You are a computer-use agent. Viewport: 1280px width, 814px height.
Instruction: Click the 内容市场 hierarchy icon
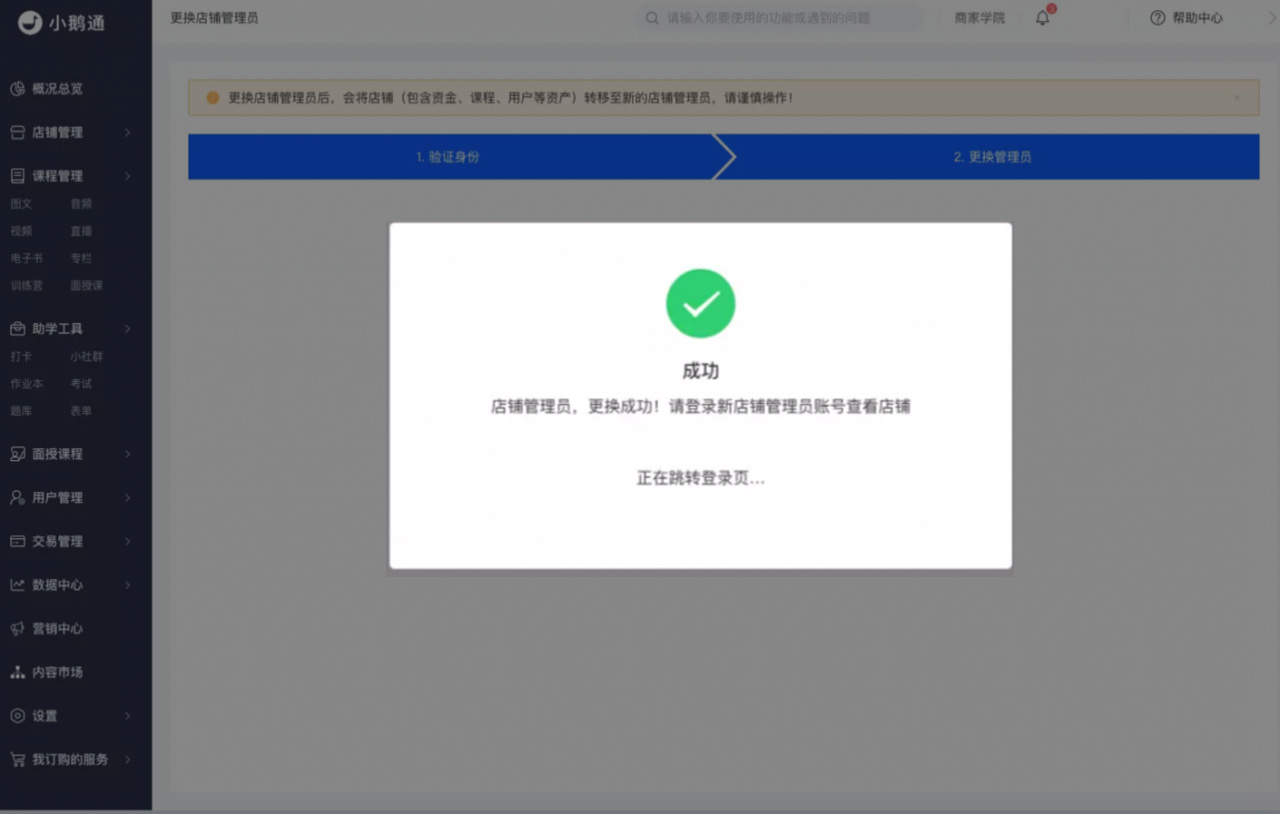(17, 673)
